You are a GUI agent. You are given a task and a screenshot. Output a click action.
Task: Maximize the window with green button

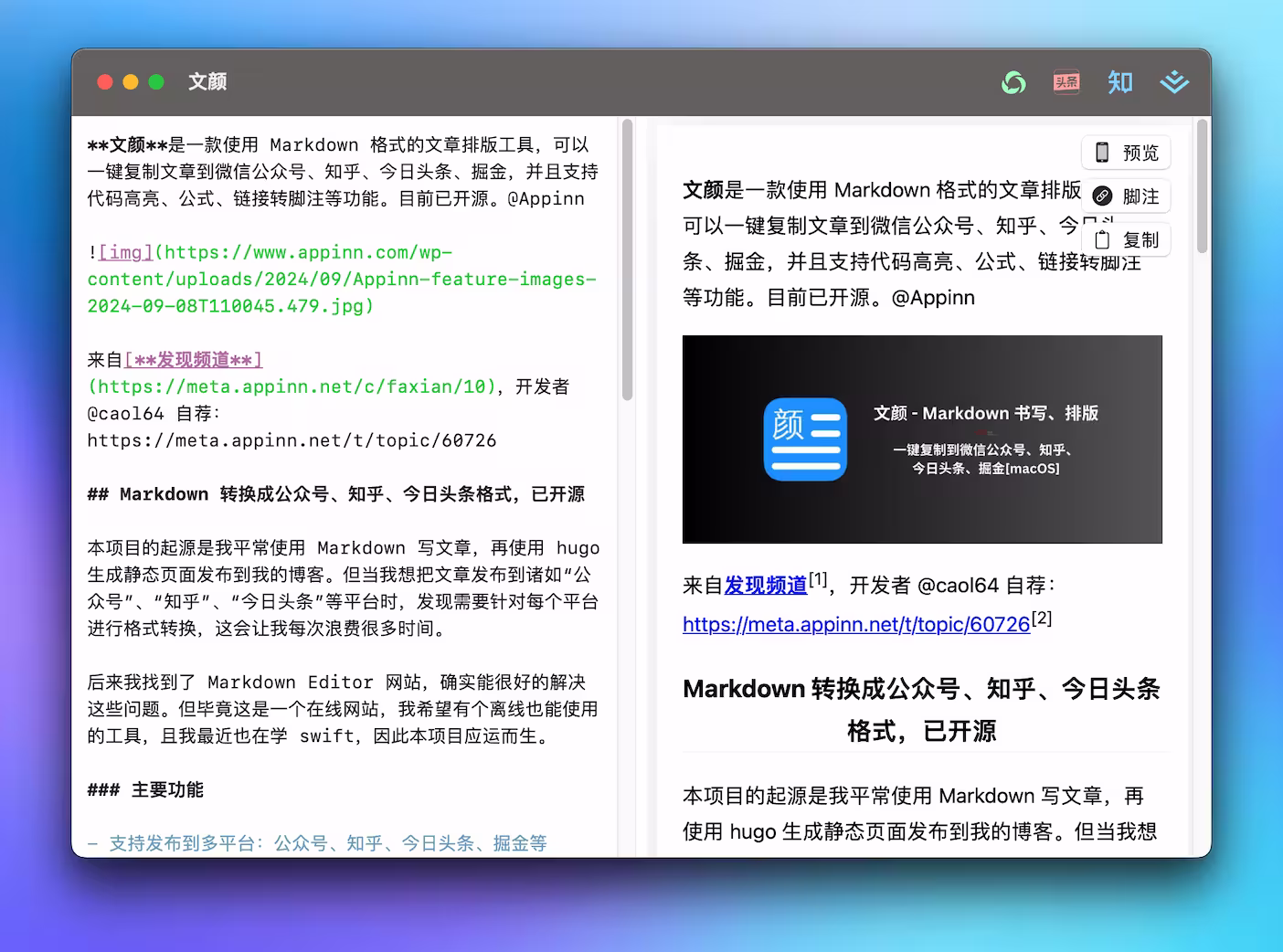pyautogui.click(x=156, y=82)
